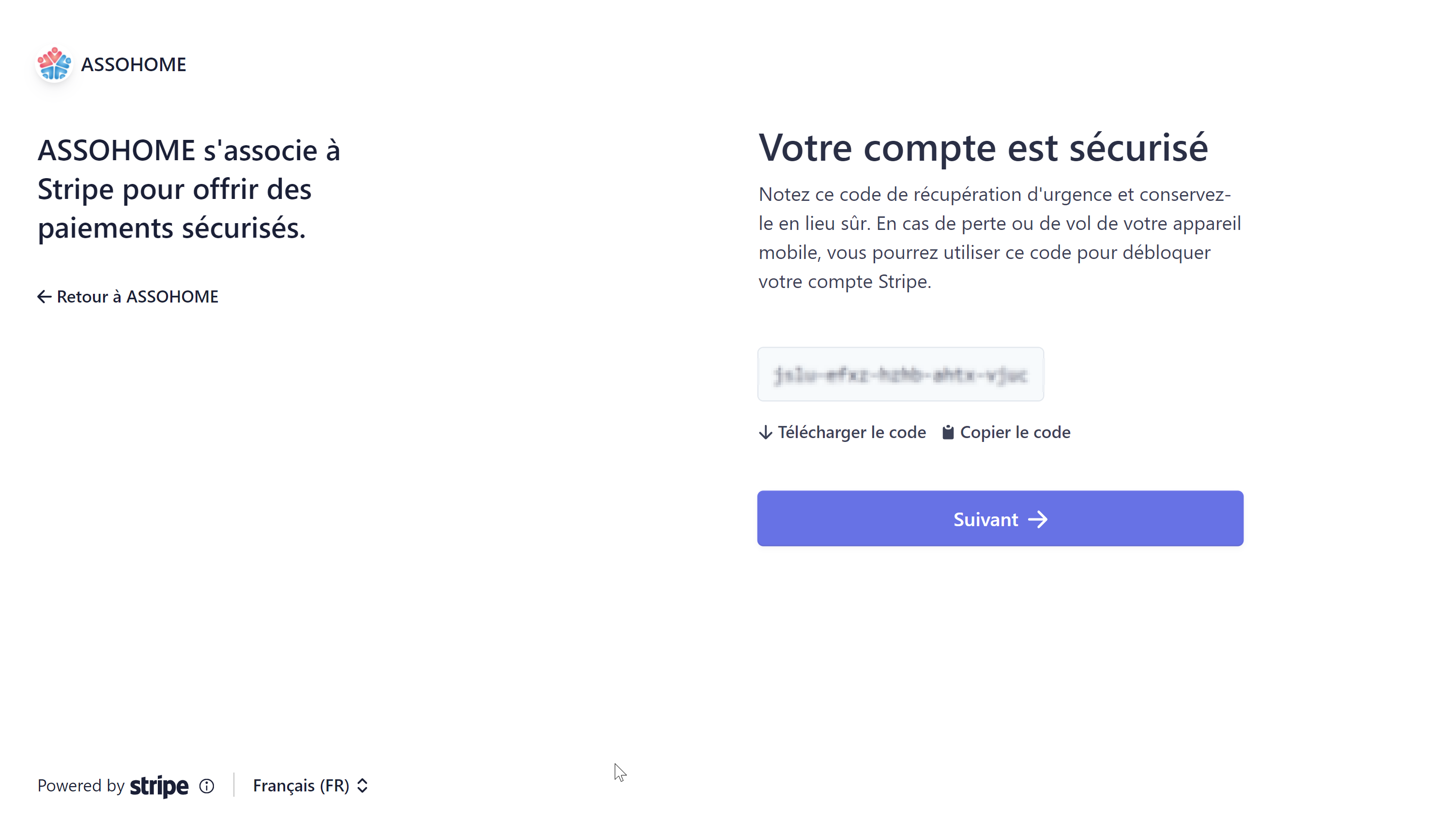Screen dimensions: 1456x819
Task: Click the download arrow icon
Action: click(765, 432)
